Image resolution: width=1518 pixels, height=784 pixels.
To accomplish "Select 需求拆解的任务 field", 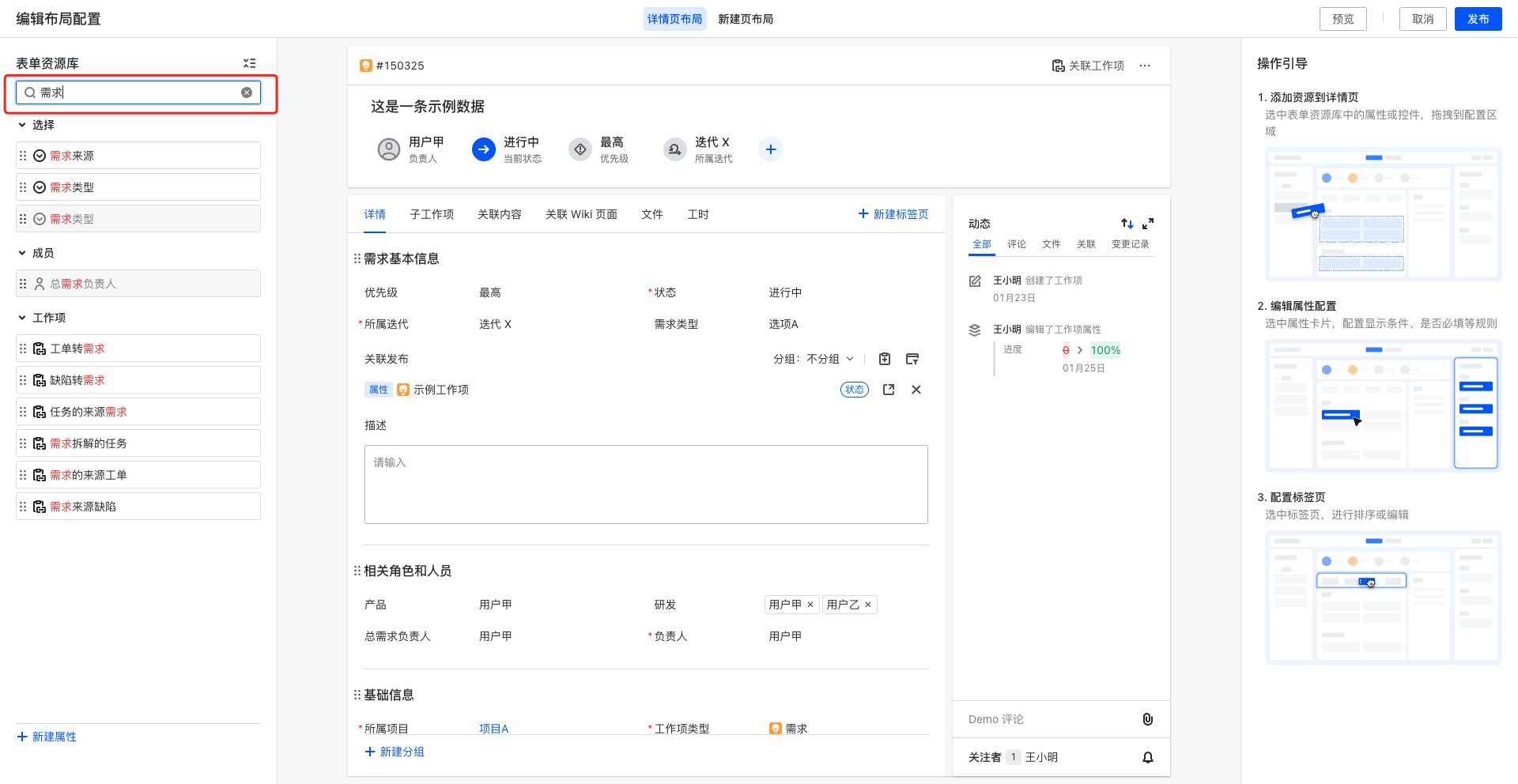I will (x=138, y=443).
